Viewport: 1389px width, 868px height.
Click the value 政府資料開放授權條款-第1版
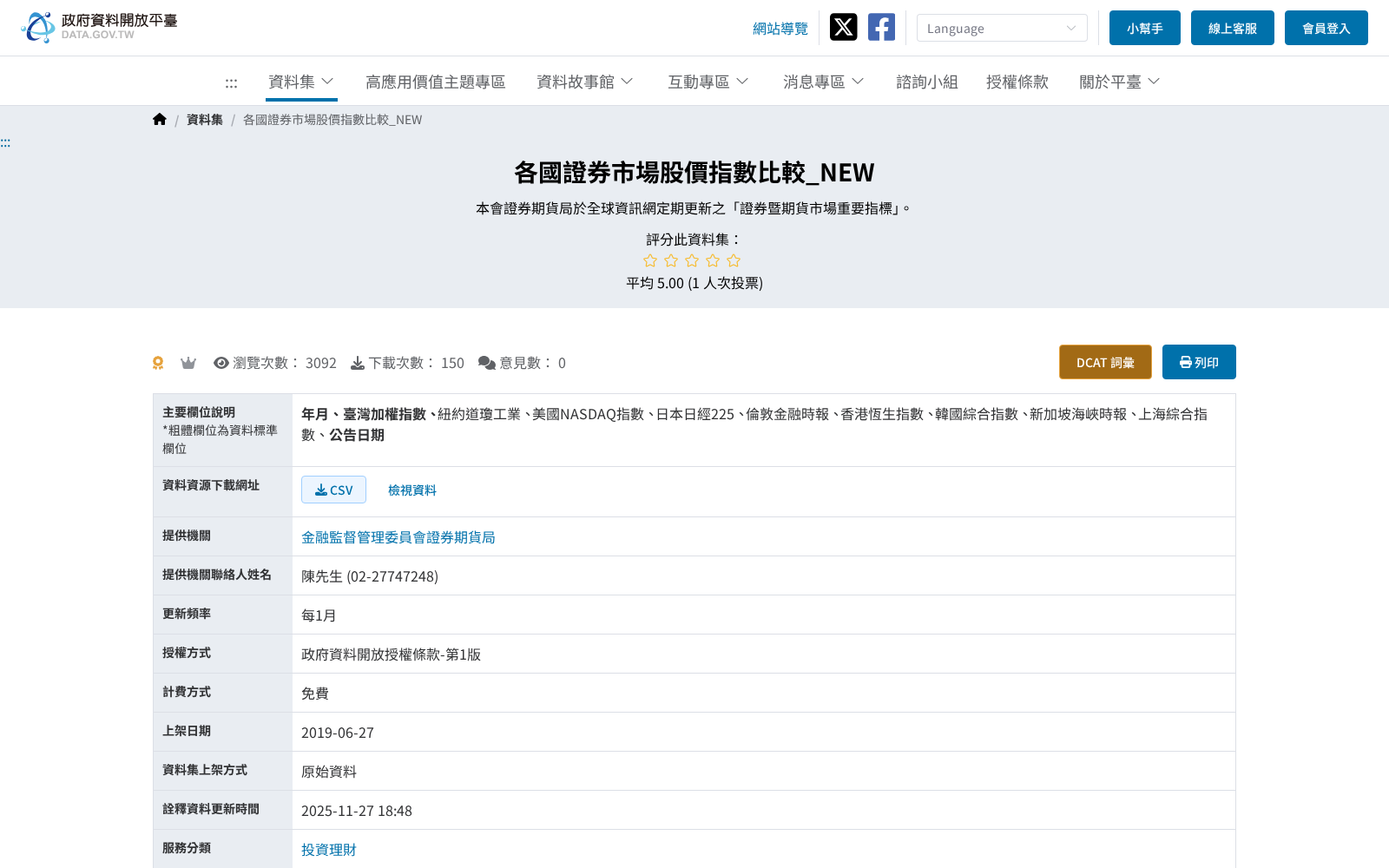(391, 654)
